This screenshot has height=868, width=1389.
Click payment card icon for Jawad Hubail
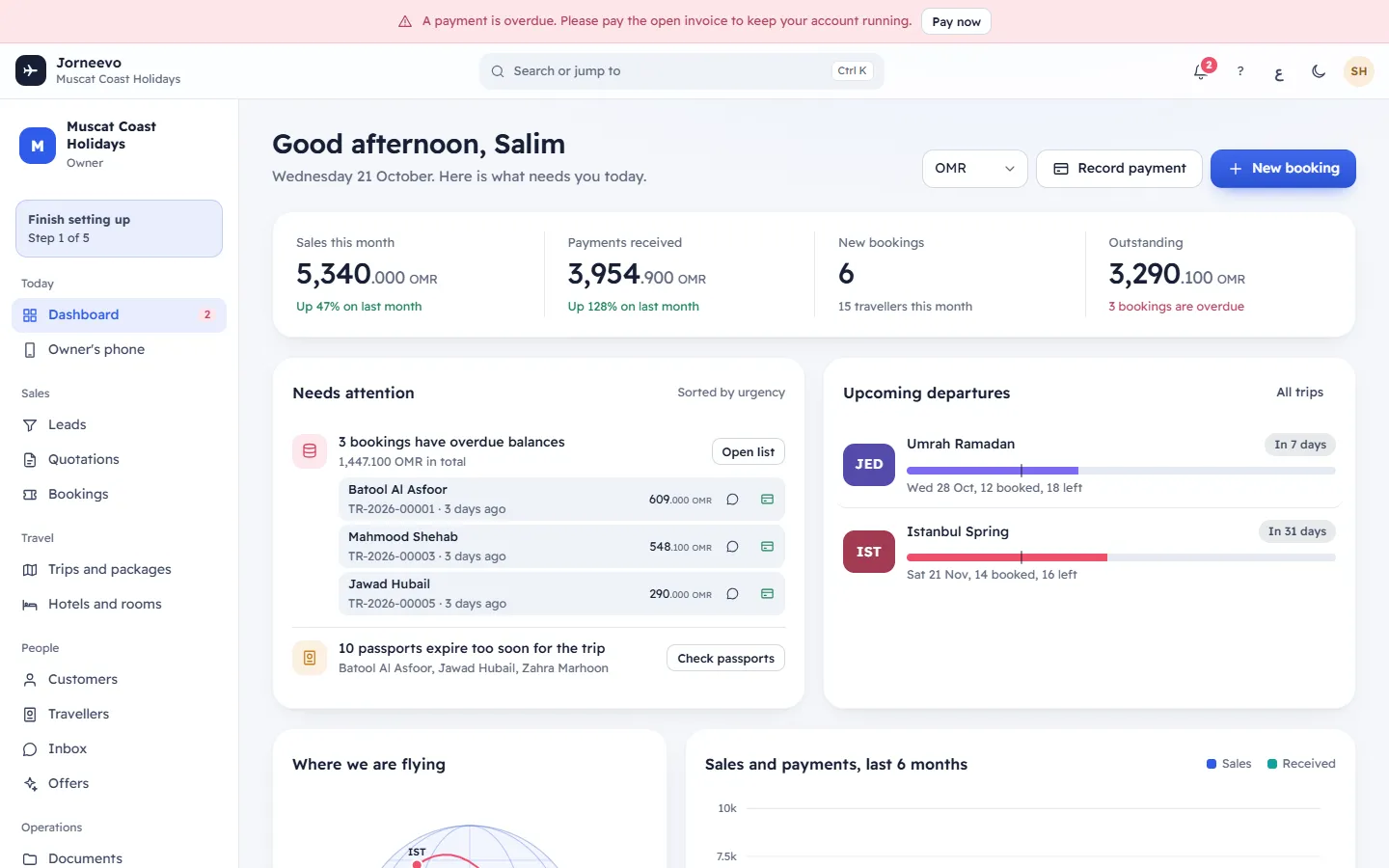pos(767,594)
